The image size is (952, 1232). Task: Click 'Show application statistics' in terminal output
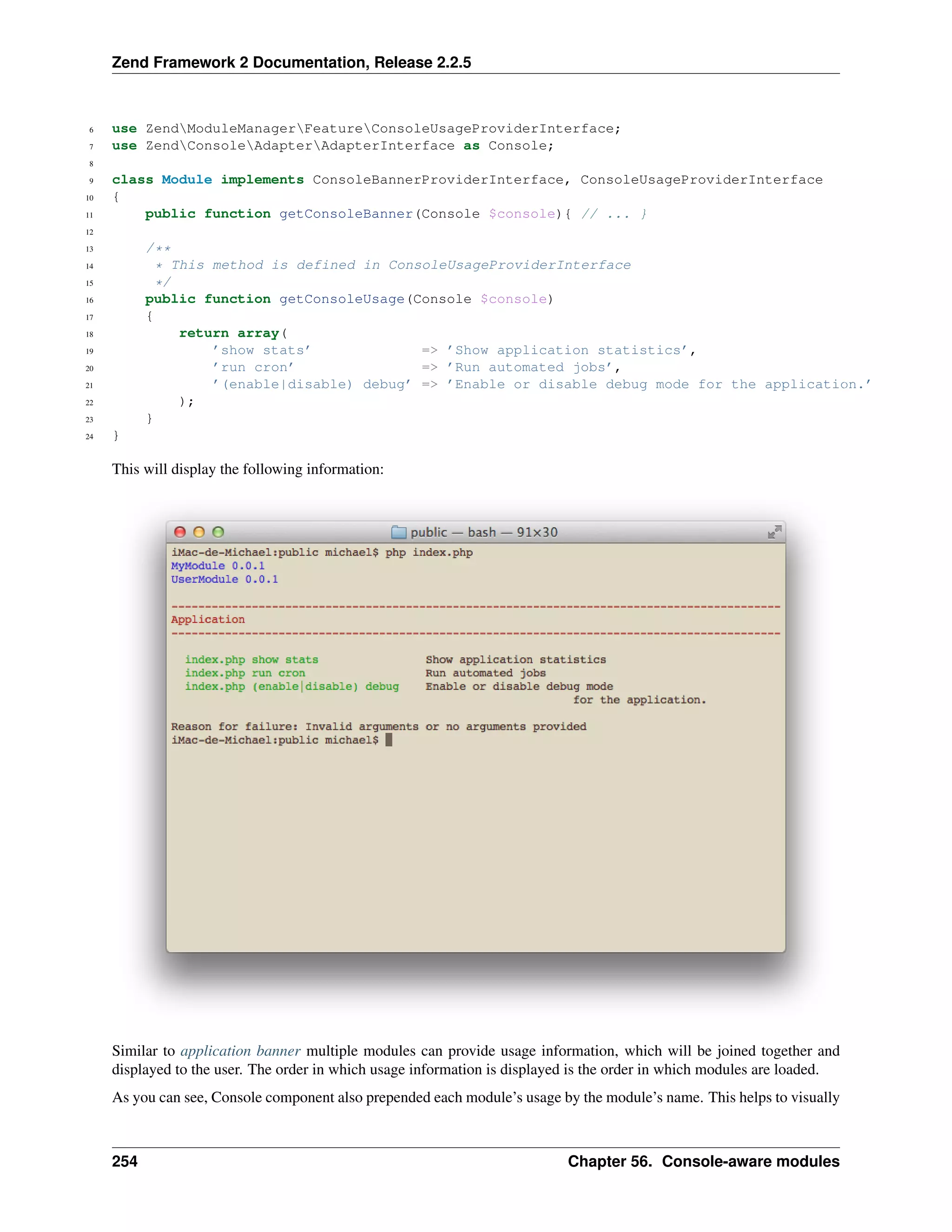tap(516, 659)
